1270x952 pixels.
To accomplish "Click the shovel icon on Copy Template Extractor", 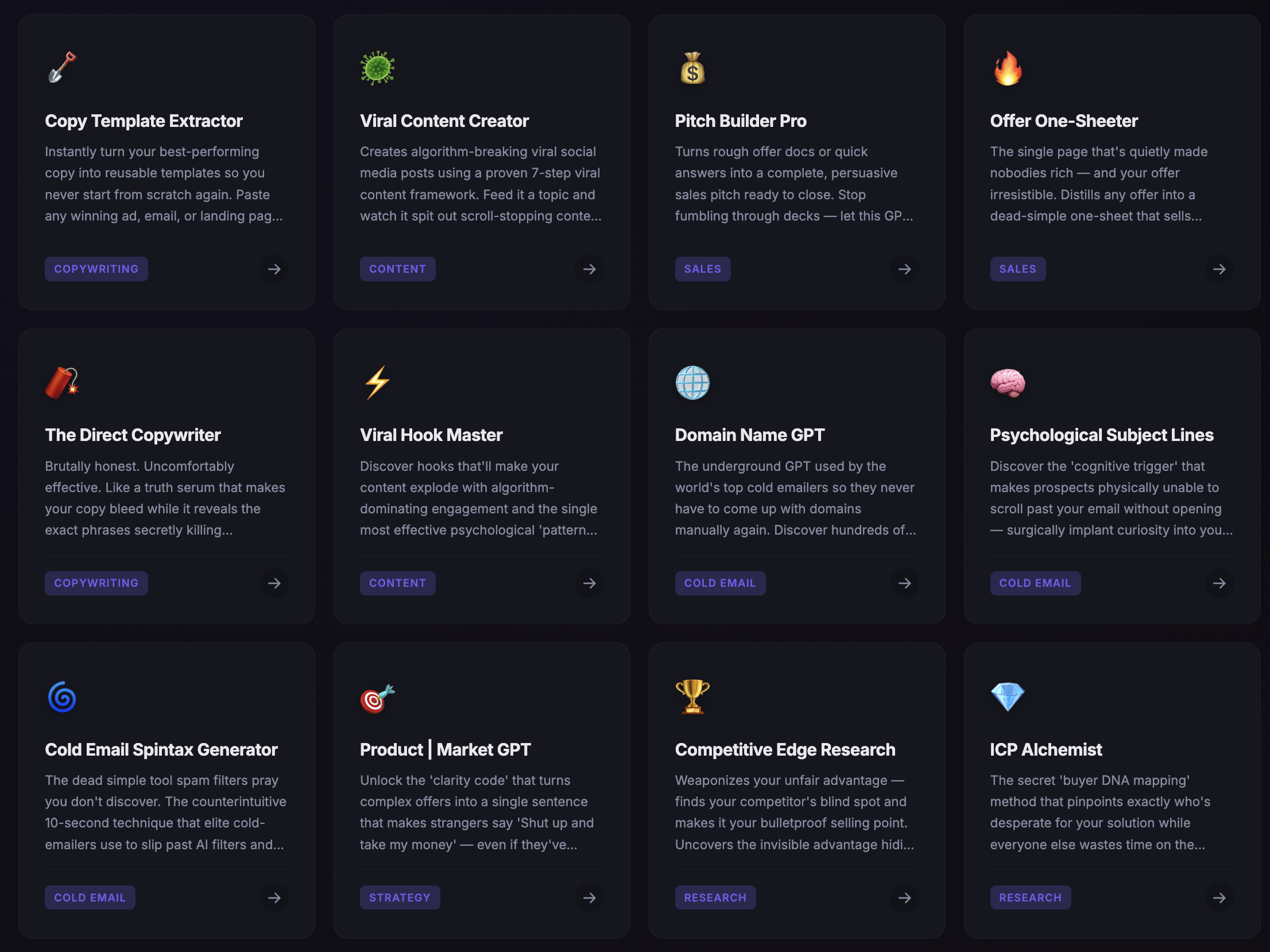I will tap(61, 68).
